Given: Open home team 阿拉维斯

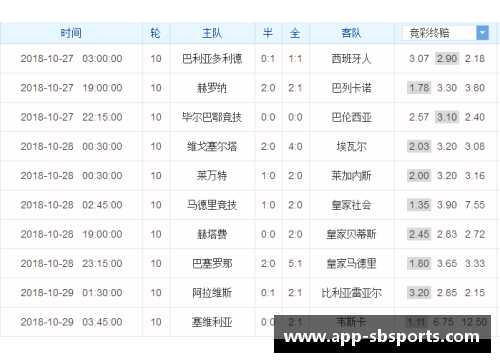Looking at the screenshot, I should tap(212, 293).
